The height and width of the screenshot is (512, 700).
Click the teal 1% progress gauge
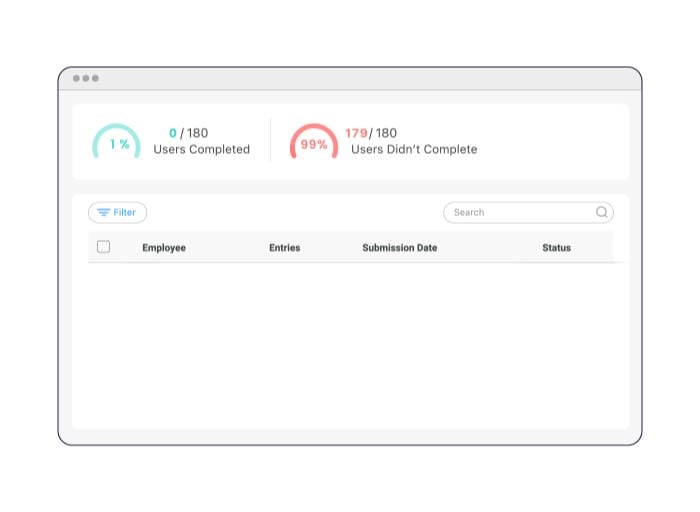[x=117, y=143]
